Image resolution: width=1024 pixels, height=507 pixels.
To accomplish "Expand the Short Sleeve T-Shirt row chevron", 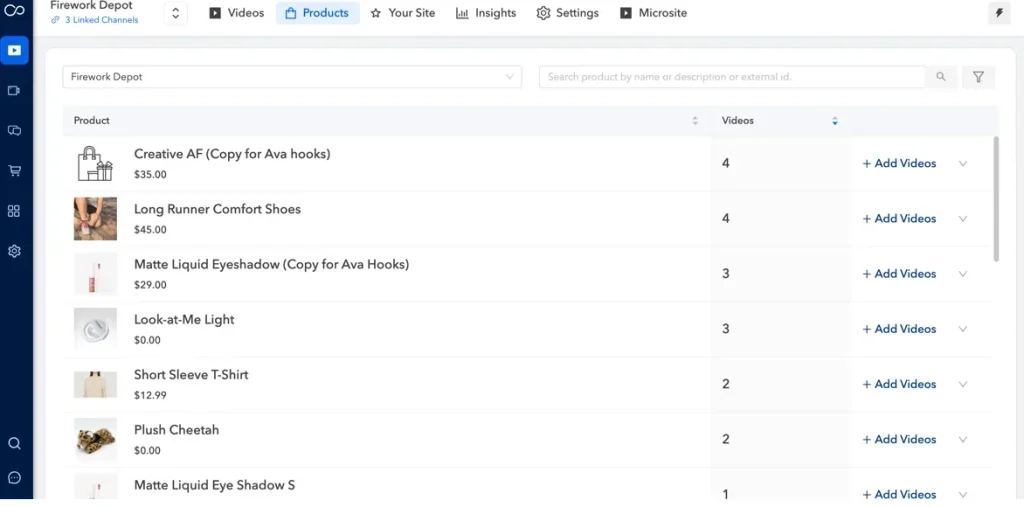I will coord(963,385).
